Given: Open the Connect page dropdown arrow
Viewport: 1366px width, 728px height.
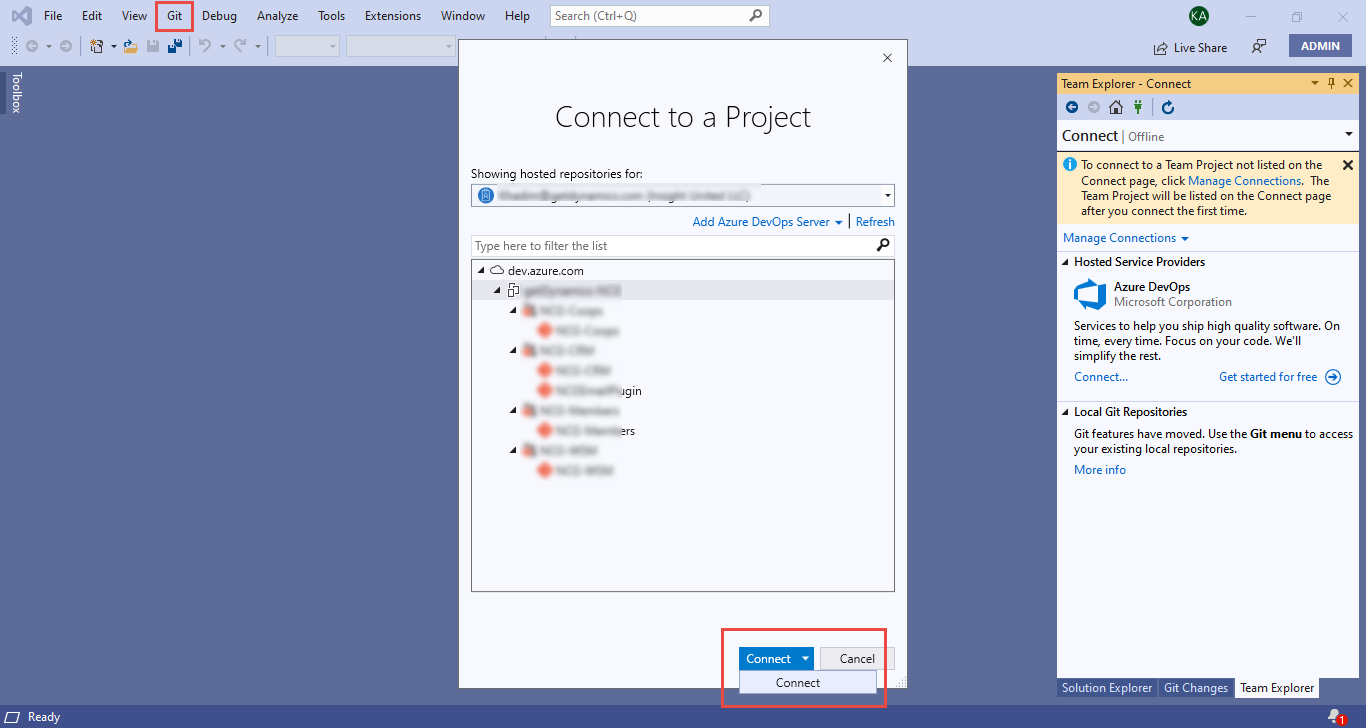Looking at the screenshot, I should 1348,135.
